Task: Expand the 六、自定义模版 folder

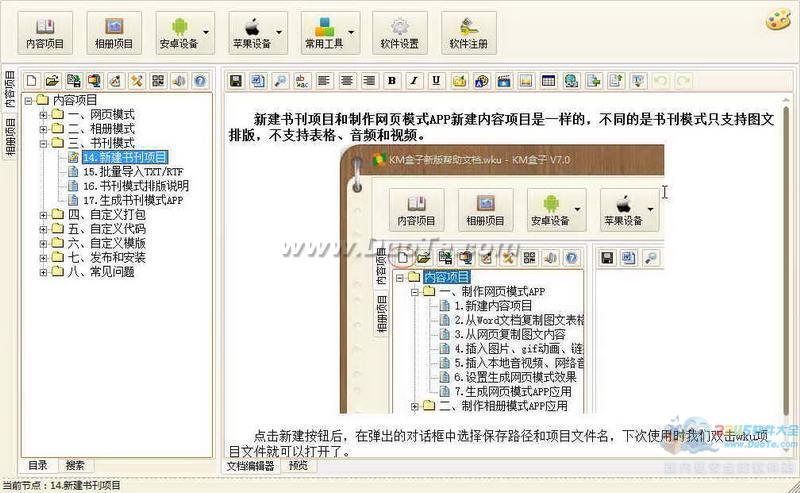Action: 44,243
